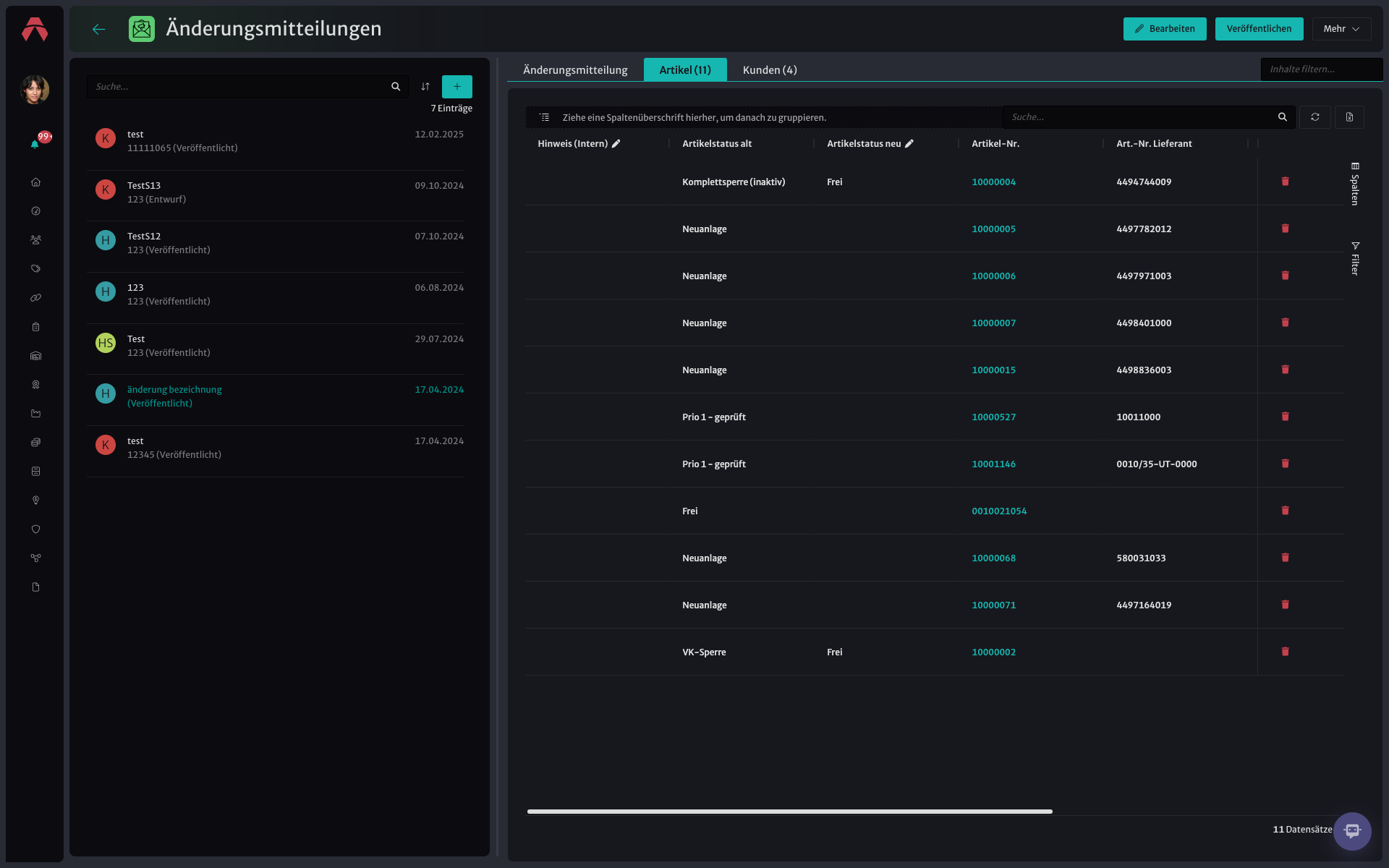The width and height of the screenshot is (1389, 868).
Task: Open the warehouse sidebar icon
Action: coord(35,356)
